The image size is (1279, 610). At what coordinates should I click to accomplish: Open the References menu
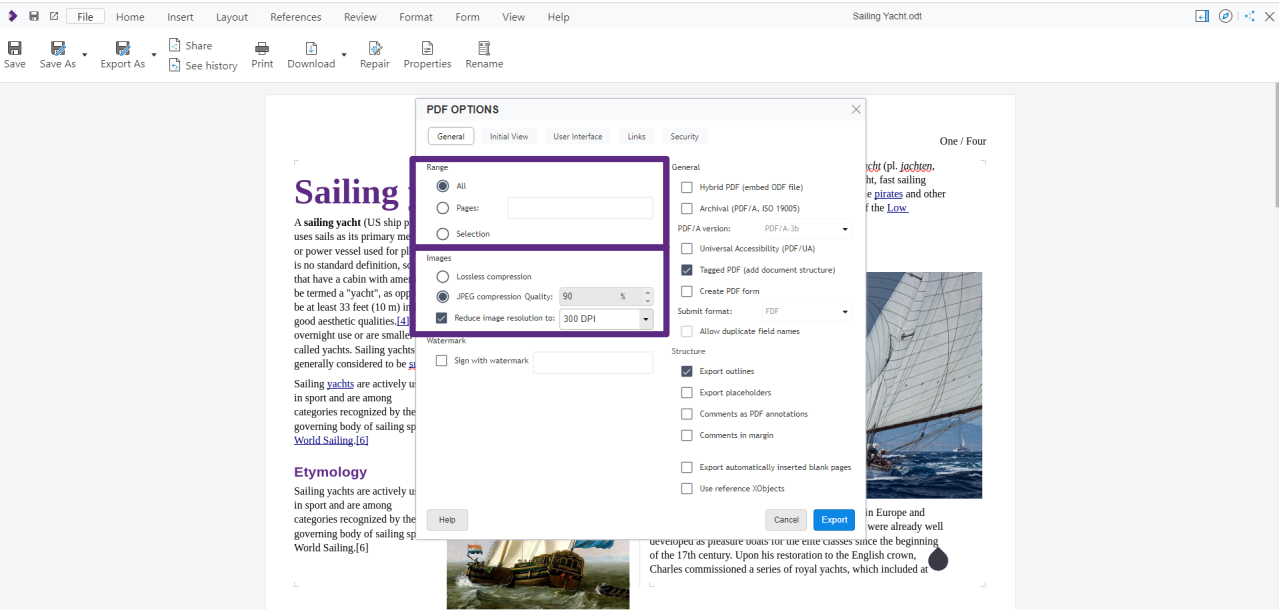[295, 16]
